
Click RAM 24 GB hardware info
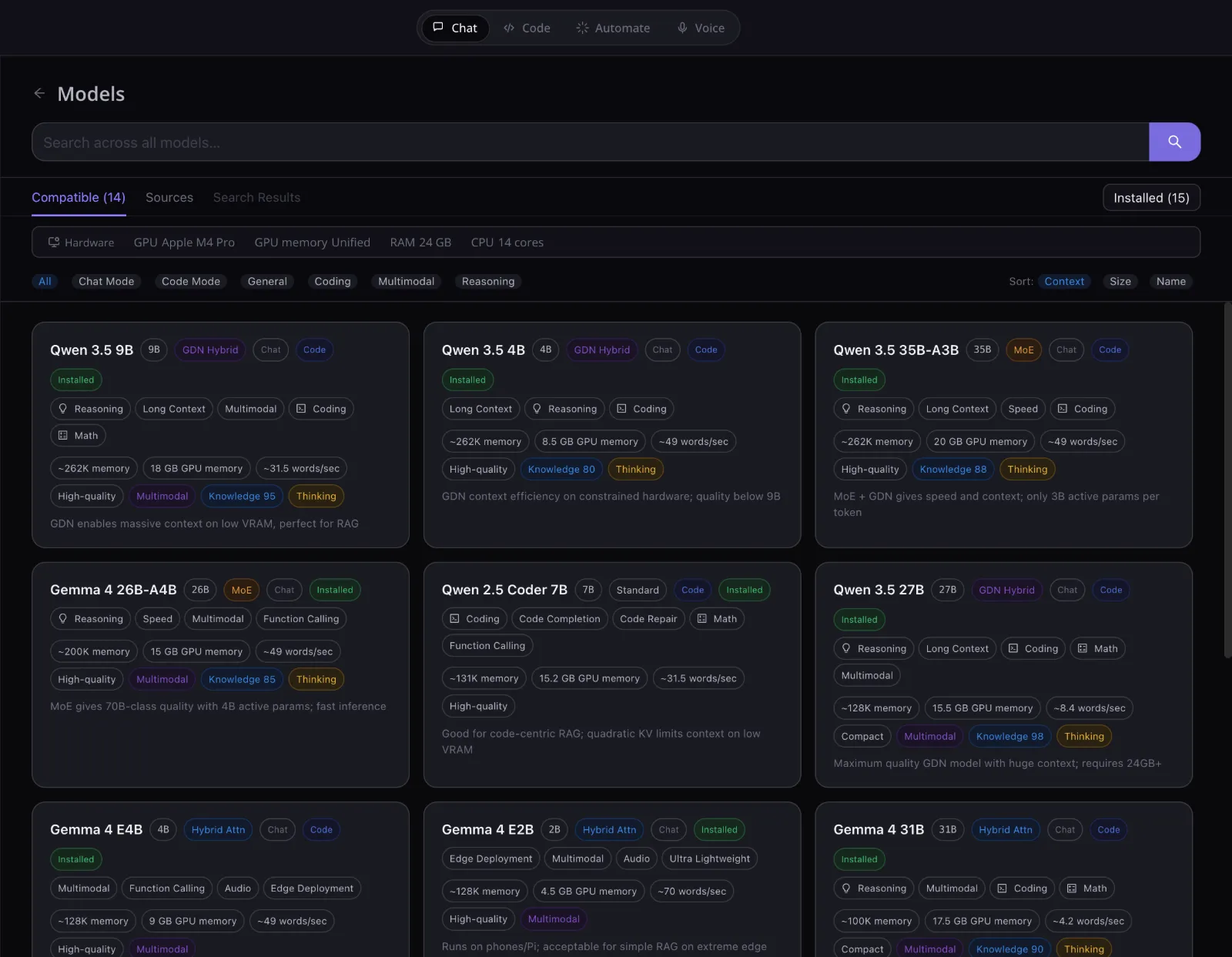pos(420,243)
